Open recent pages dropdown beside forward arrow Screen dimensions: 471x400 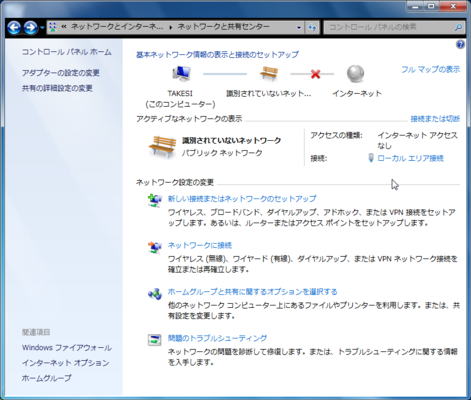pos(42,28)
